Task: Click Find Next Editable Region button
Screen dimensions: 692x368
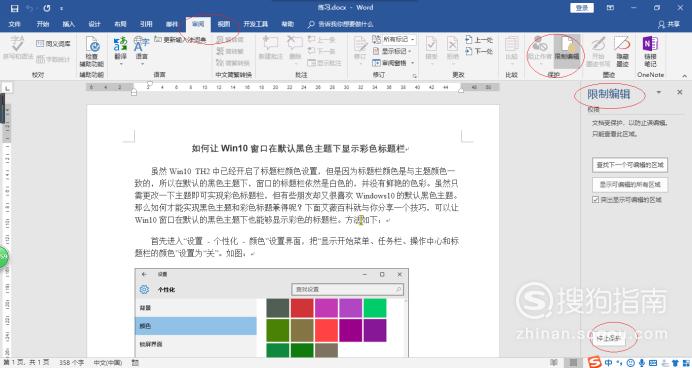Action: [630, 165]
